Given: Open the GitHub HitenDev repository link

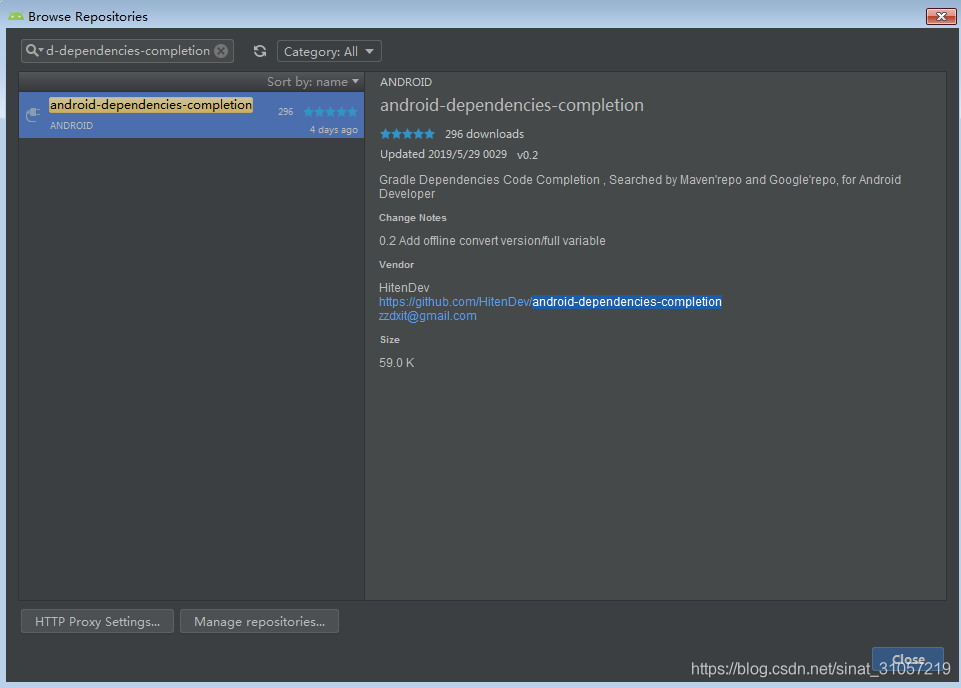Looking at the screenshot, I should [550, 302].
